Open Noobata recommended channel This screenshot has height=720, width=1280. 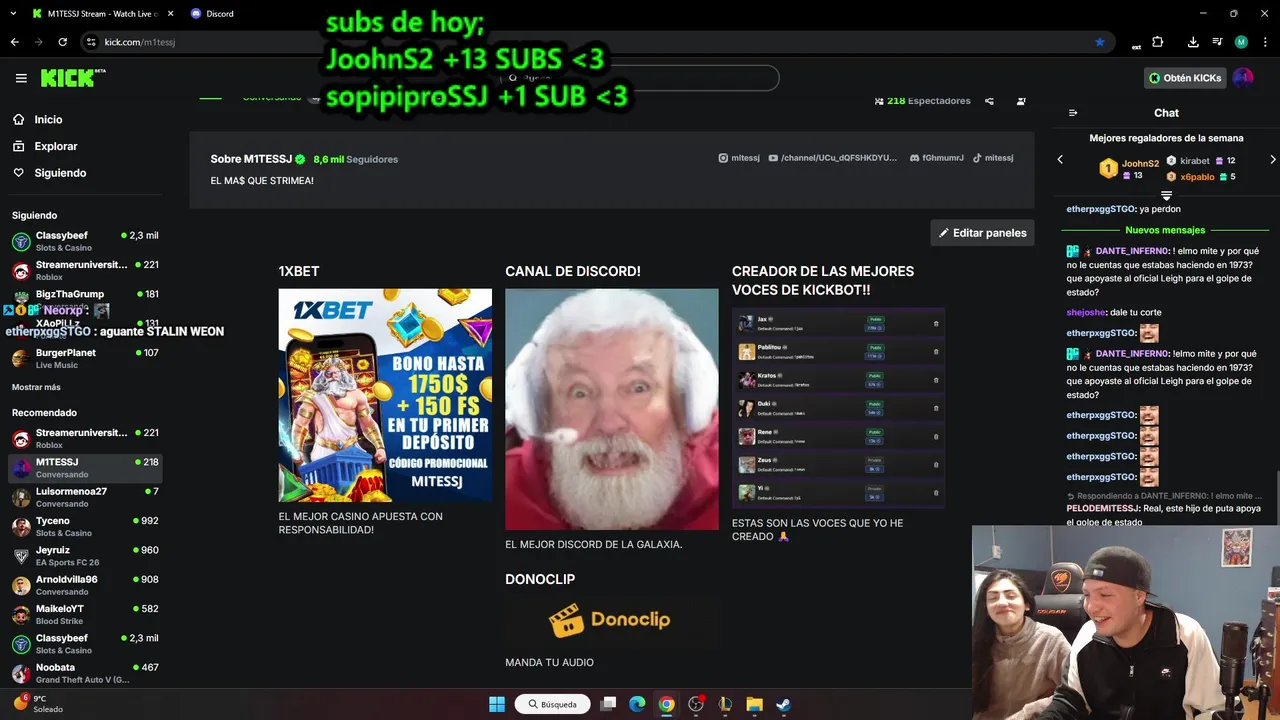(85, 673)
